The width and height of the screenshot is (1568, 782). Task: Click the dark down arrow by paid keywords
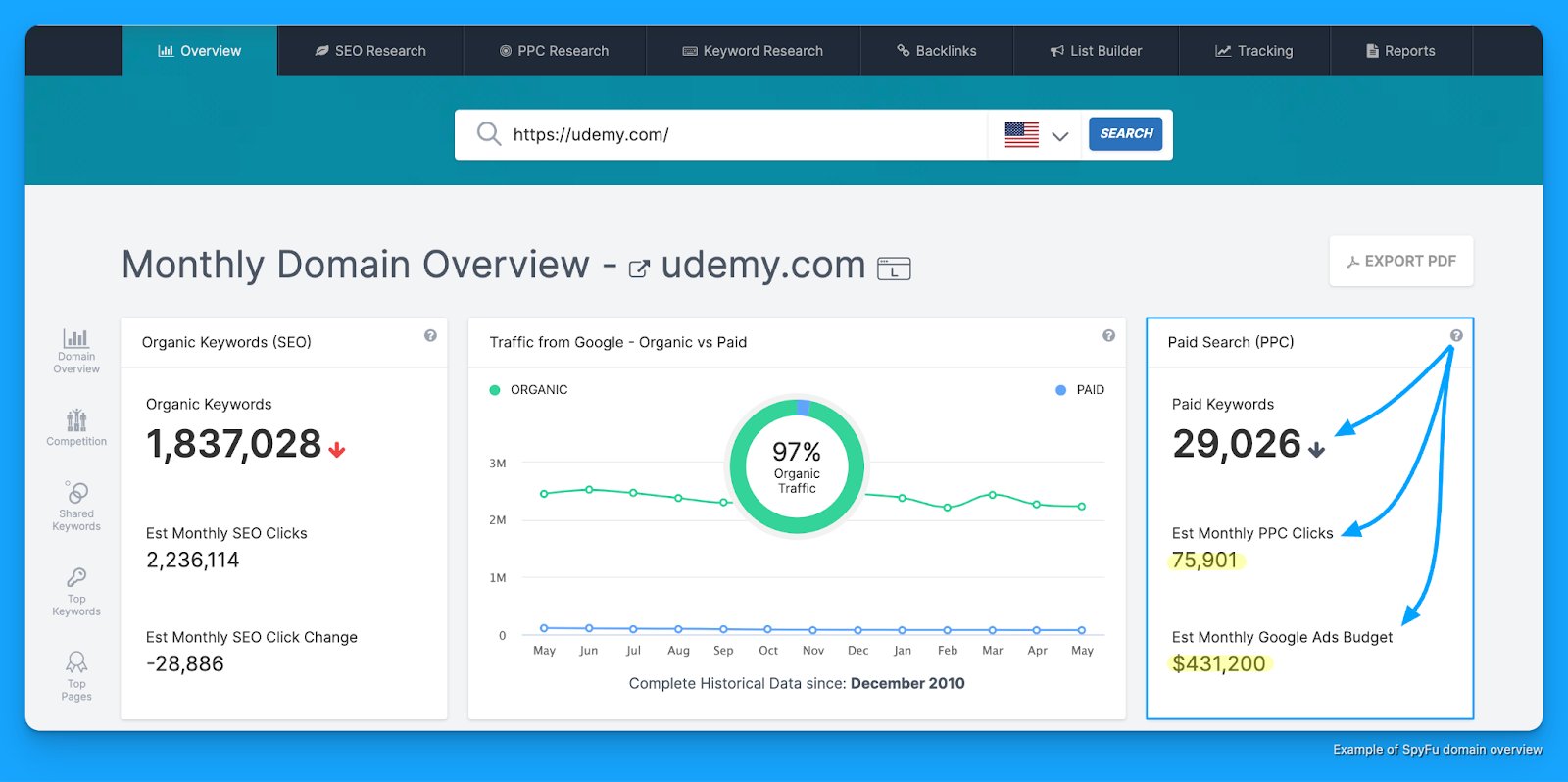pos(1316,450)
